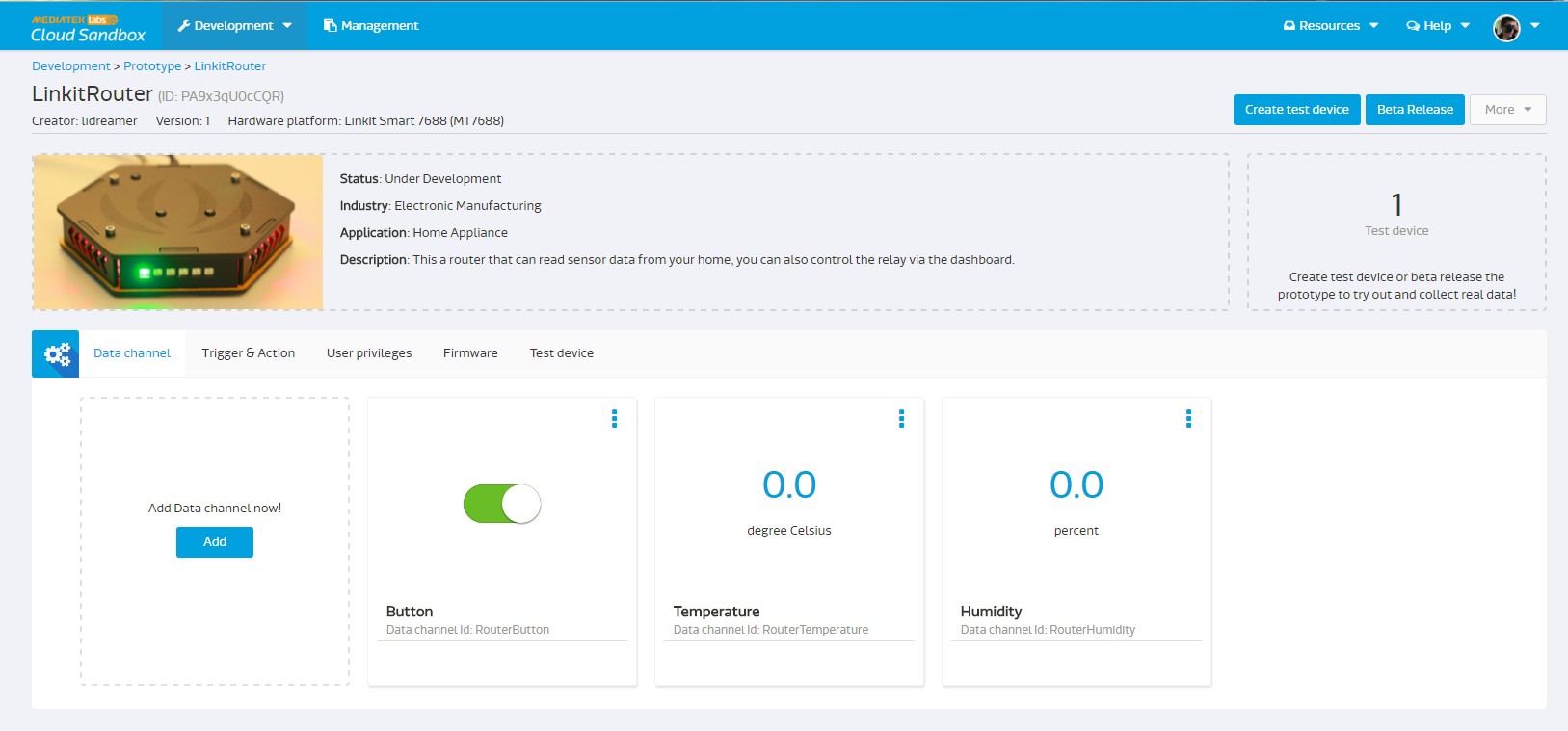Switch to the Firmware tab
Screen dimensions: 1568x731
[x=470, y=353]
